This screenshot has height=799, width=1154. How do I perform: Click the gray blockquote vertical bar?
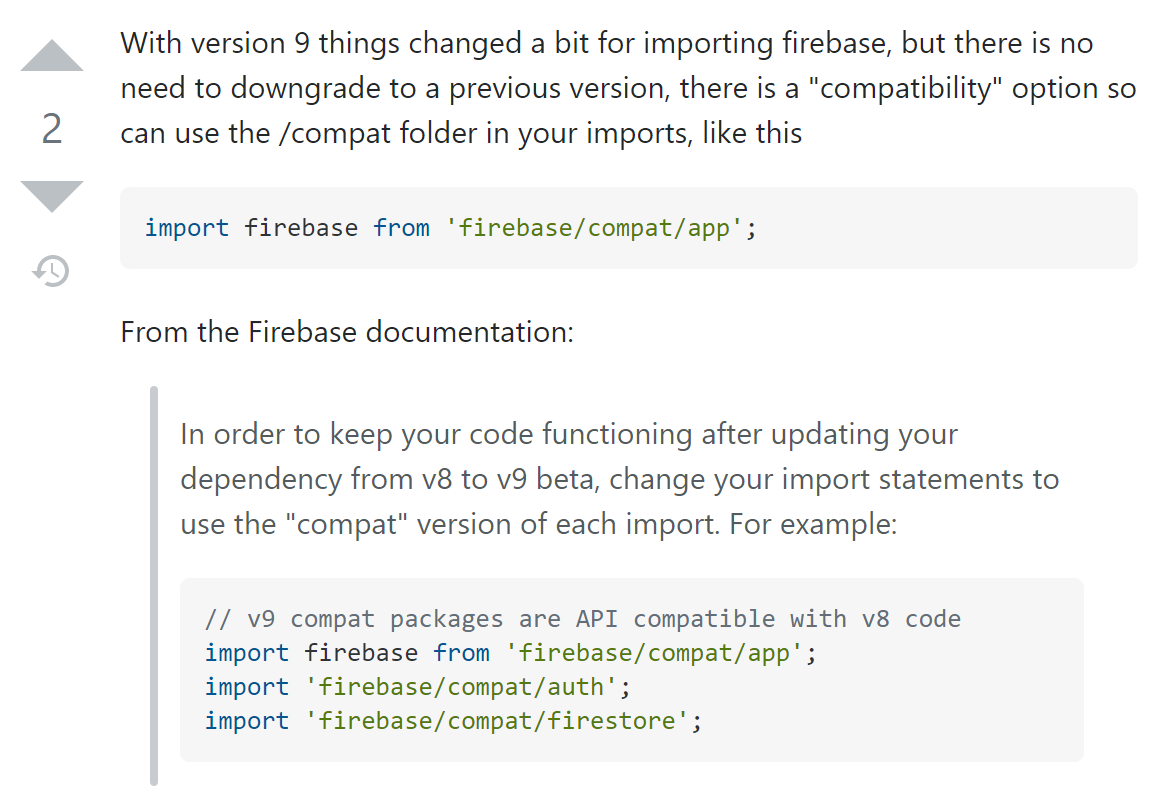(154, 585)
